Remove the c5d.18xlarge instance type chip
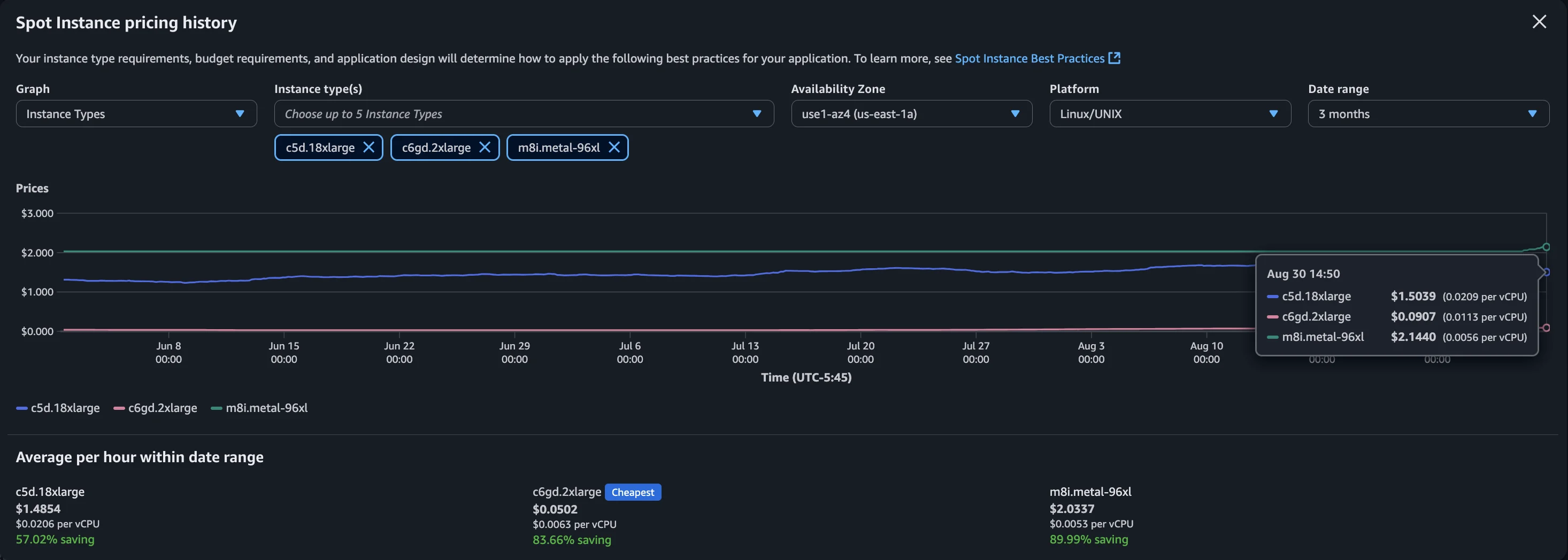 pyautogui.click(x=369, y=147)
